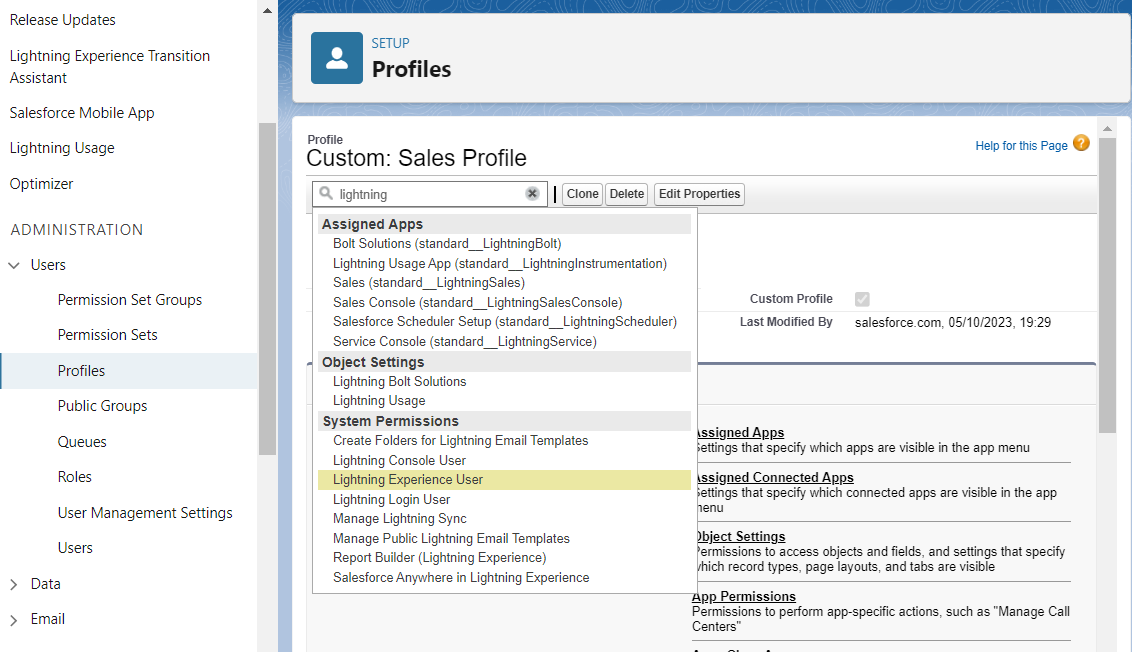Select Lightning Usage App search result

tap(500, 264)
